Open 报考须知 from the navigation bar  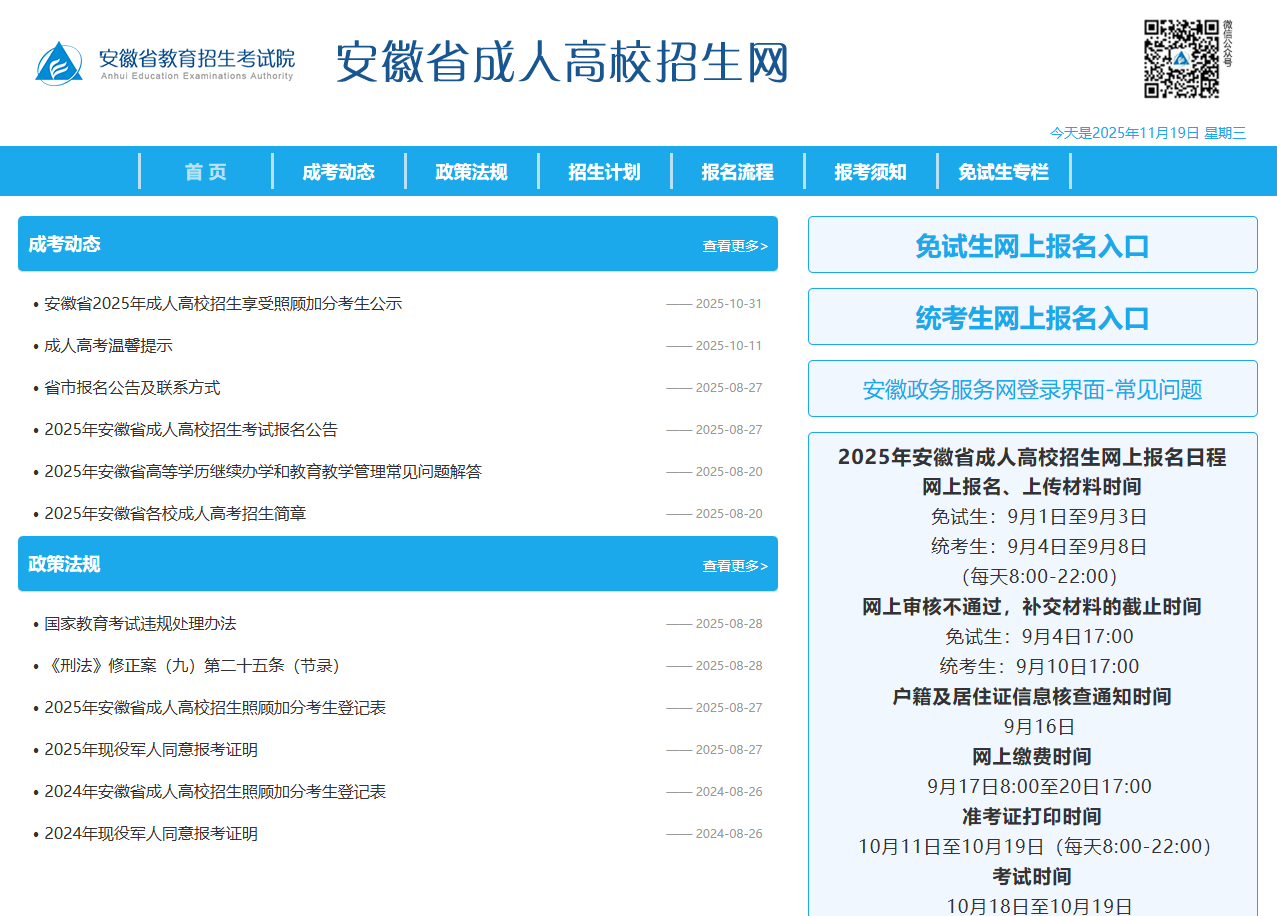(870, 172)
